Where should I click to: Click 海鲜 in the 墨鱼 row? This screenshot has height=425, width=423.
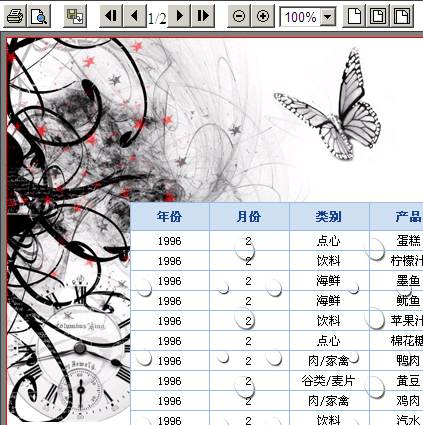329,280
